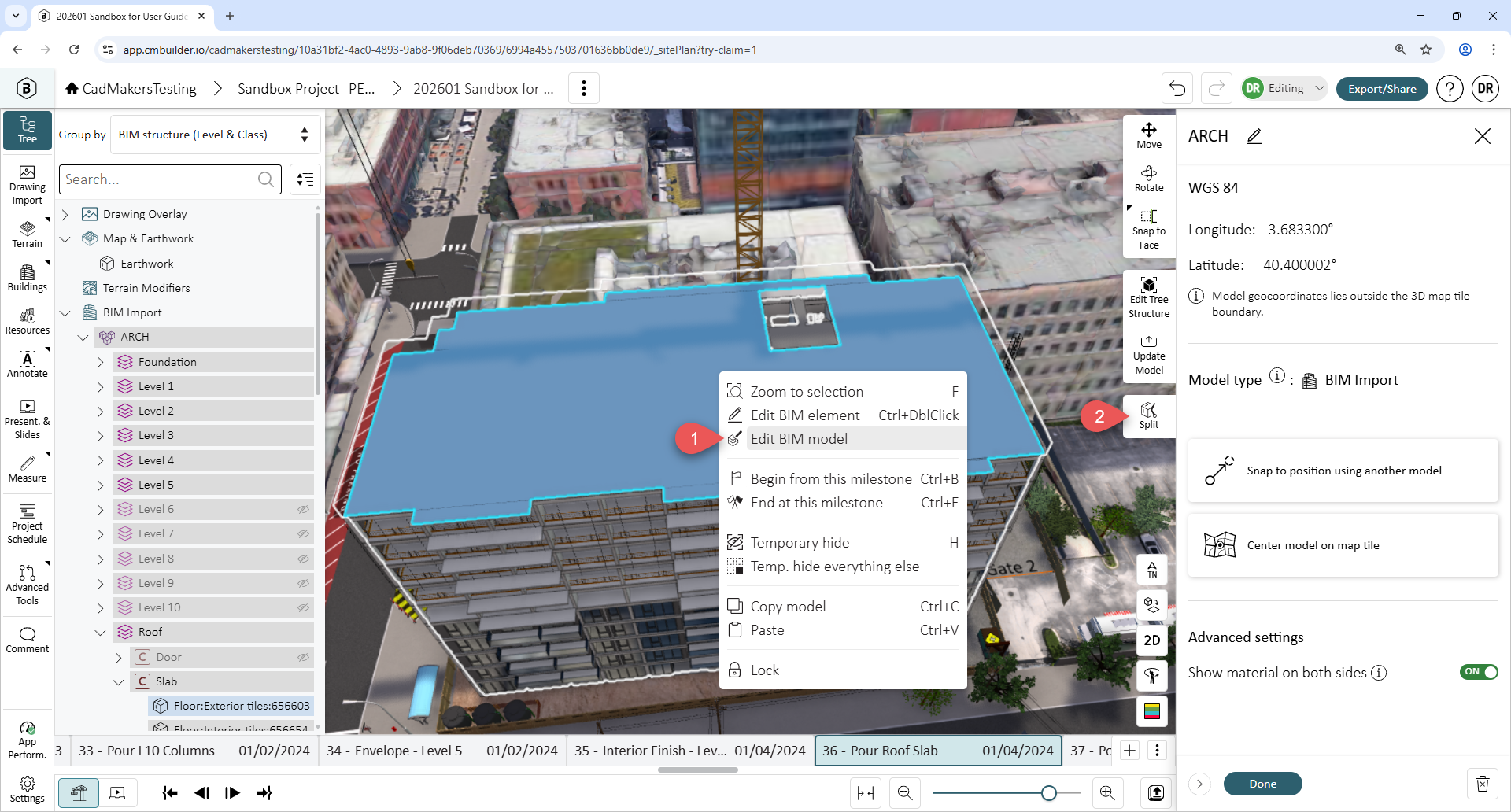Screen dimensions: 1511x812
Task: Open CadMakersTesting breadcrumb
Action: [x=131, y=88]
